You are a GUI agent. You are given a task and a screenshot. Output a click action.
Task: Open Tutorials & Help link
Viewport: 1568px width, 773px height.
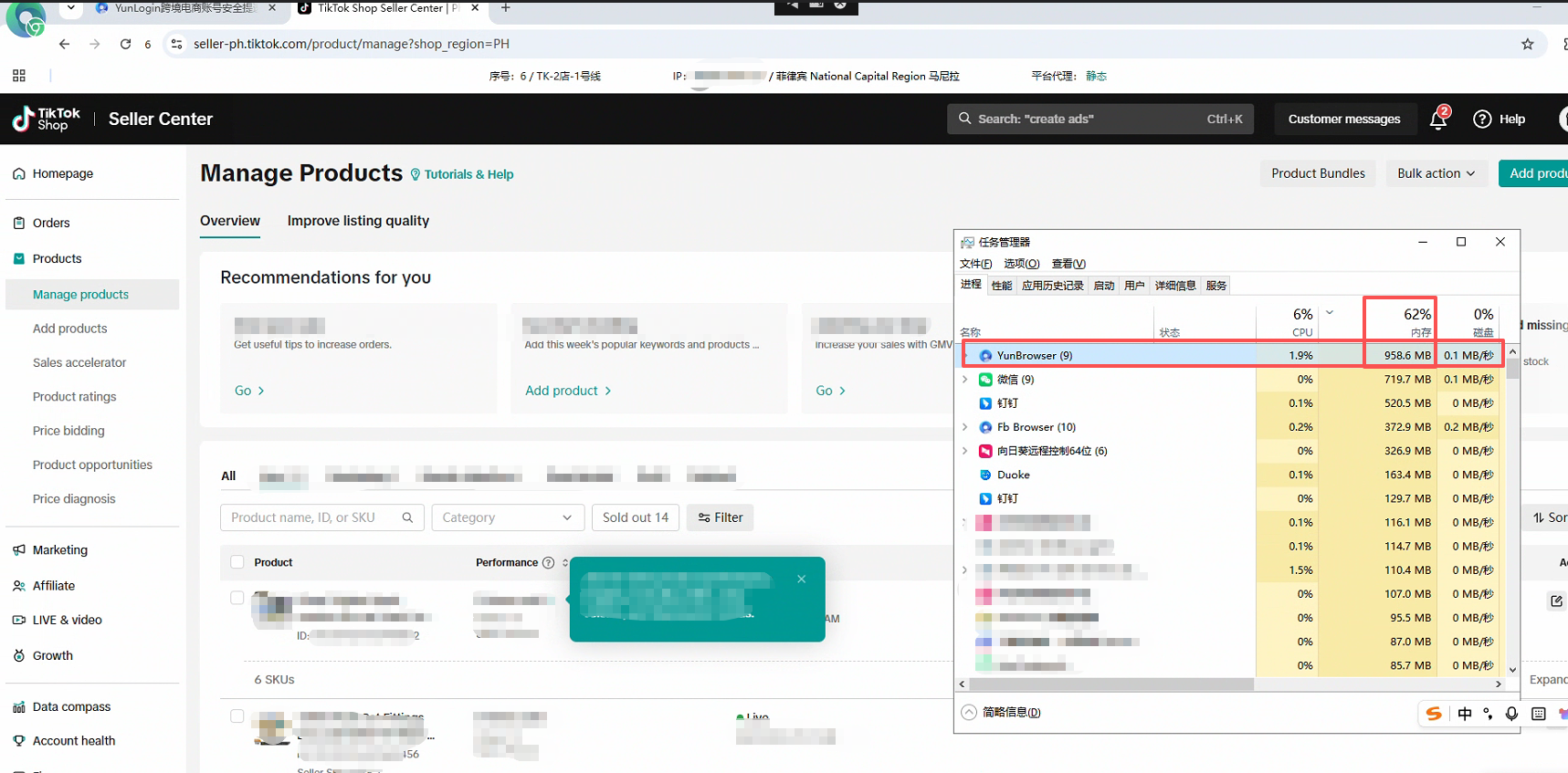461,174
